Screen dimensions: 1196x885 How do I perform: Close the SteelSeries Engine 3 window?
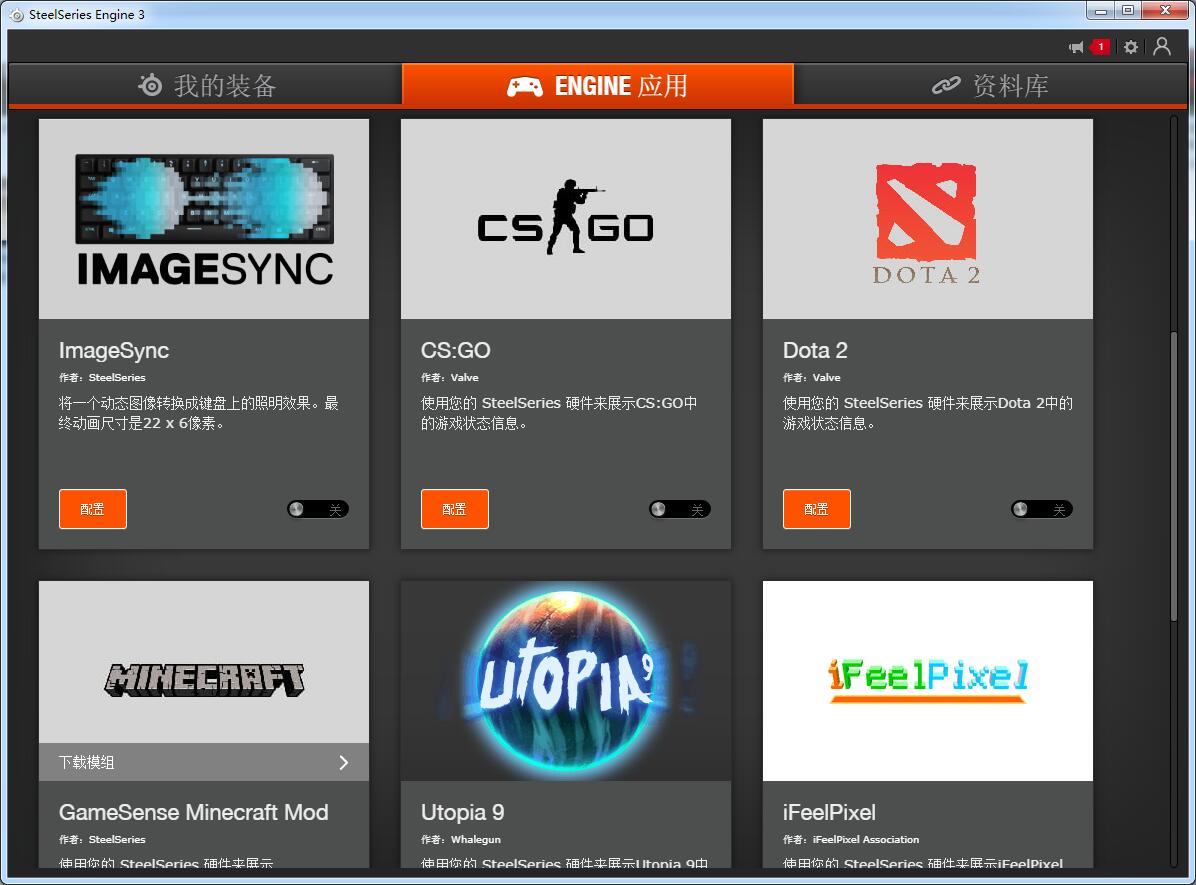[x=1165, y=11]
